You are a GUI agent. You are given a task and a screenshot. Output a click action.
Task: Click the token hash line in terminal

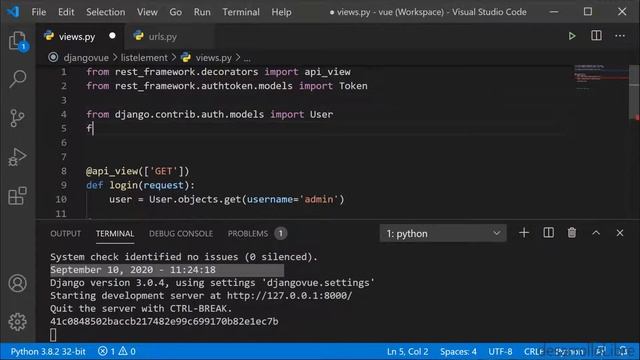pos(164,321)
